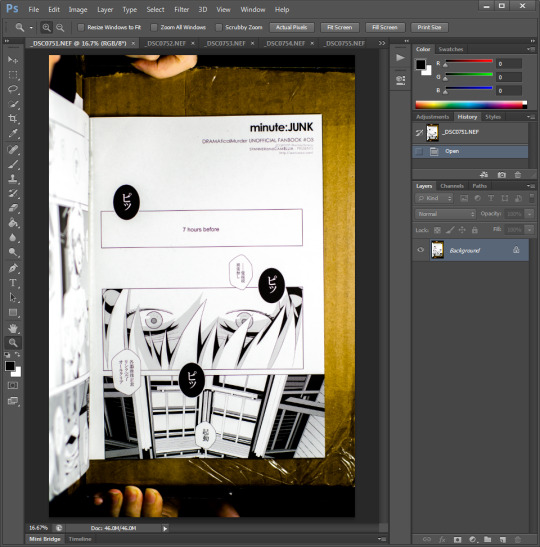Screen dimensions: 540x547
Task: Switch to the Swatches tab
Action: (450, 49)
